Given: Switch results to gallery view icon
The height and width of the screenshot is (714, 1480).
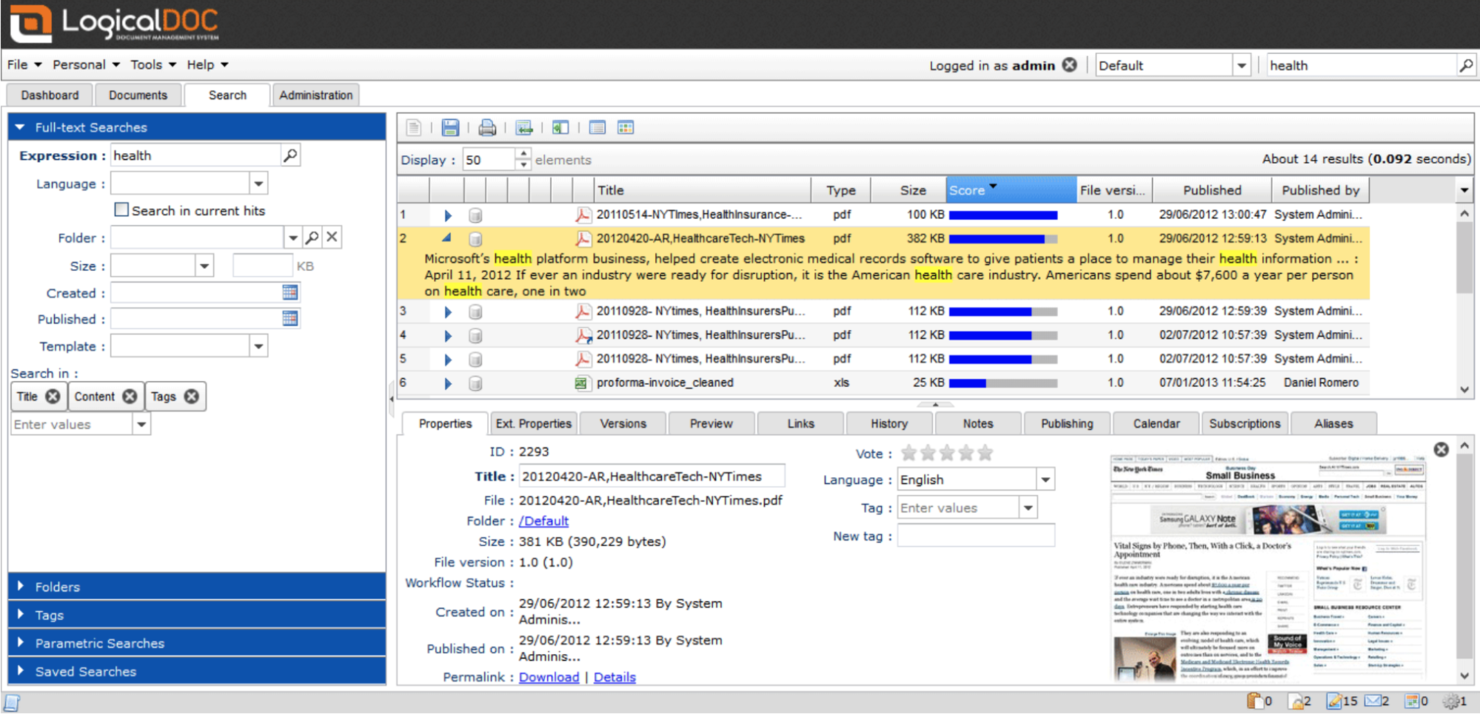Looking at the screenshot, I should 626,128.
